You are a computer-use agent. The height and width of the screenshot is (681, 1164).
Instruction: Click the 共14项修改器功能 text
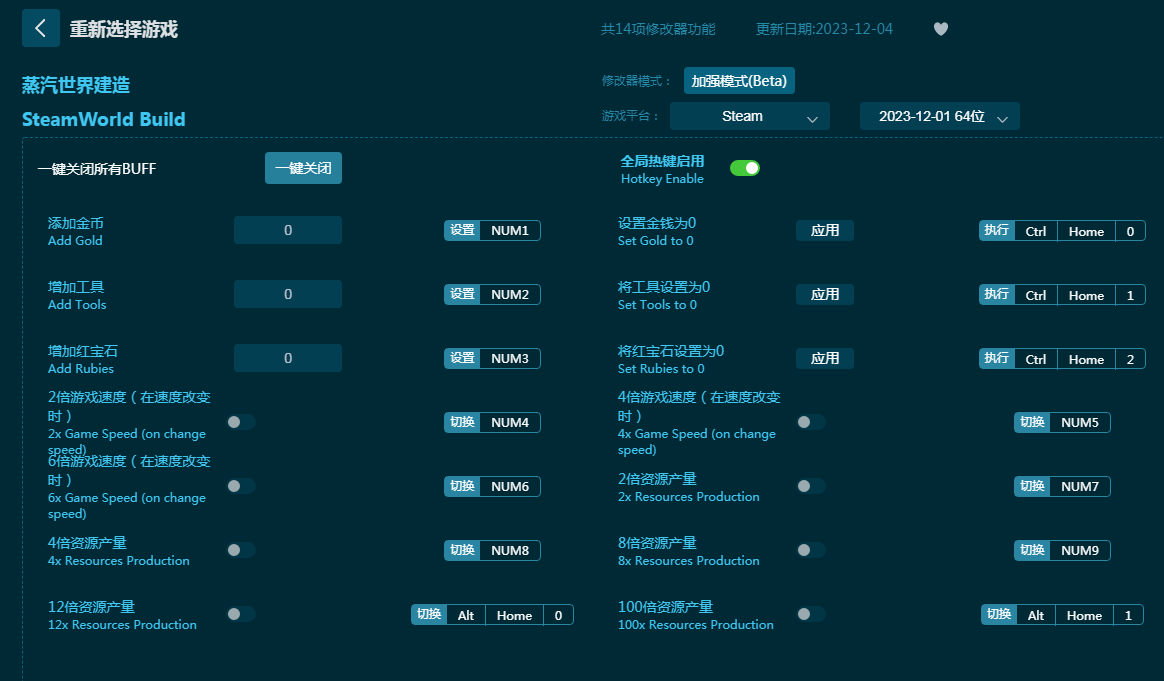tap(658, 29)
